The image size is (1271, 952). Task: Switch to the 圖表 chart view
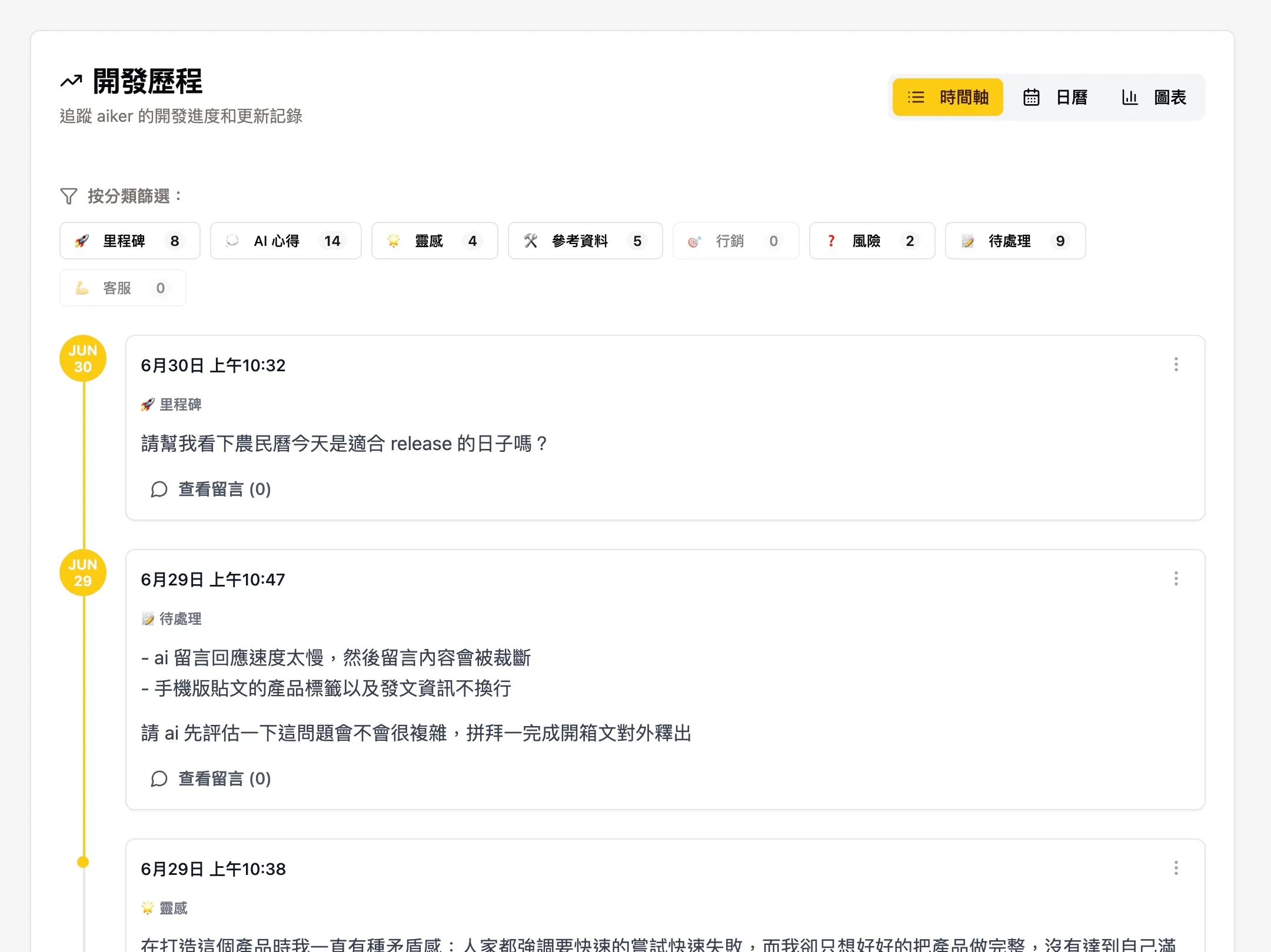1154,96
